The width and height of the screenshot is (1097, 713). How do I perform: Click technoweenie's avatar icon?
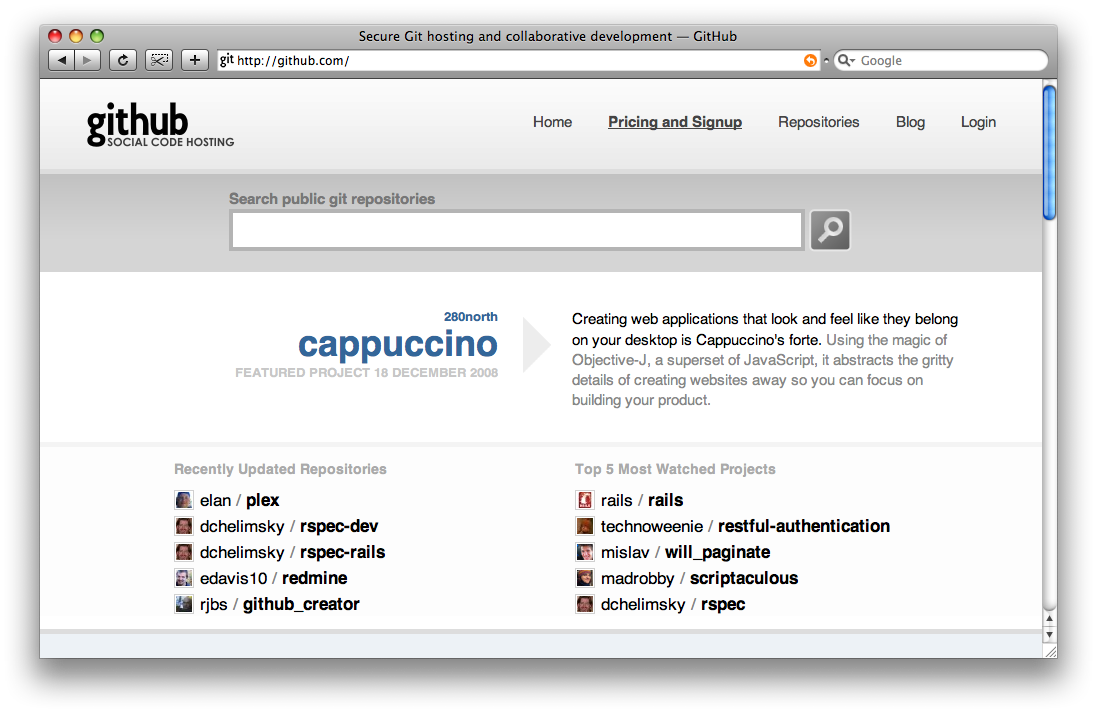click(x=585, y=526)
